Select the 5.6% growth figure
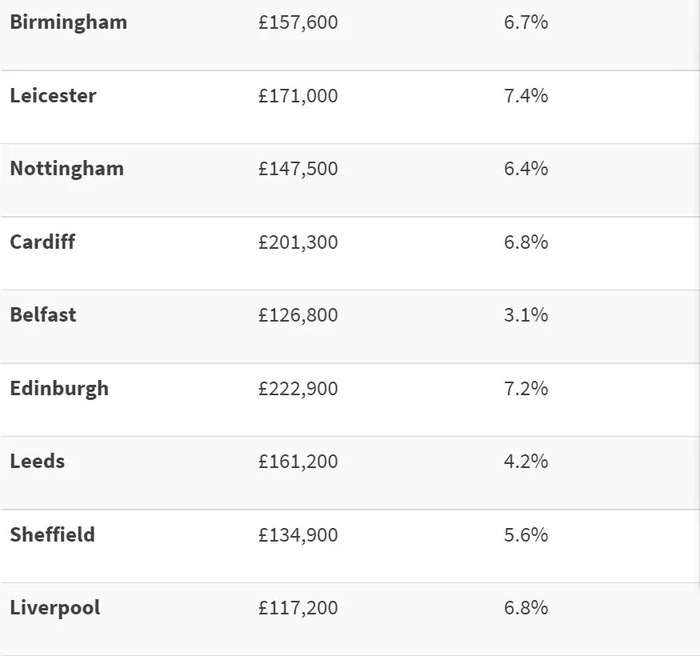Screen dimensions: 700x656 click(x=526, y=535)
